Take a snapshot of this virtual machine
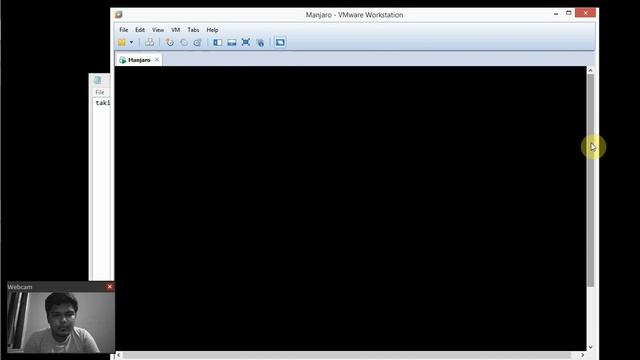Viewport: 640px width, 360px height. pos(169,42)
